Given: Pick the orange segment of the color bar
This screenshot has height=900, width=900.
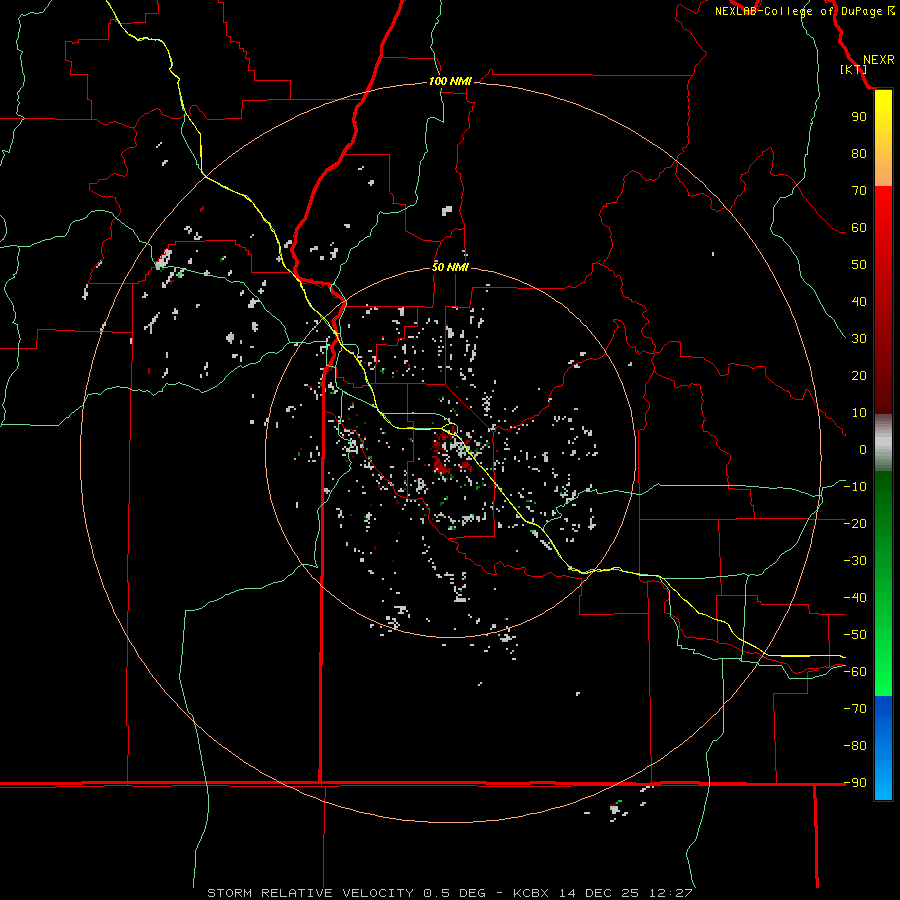Looking at the screenshot, I should (x=883, y=170).
